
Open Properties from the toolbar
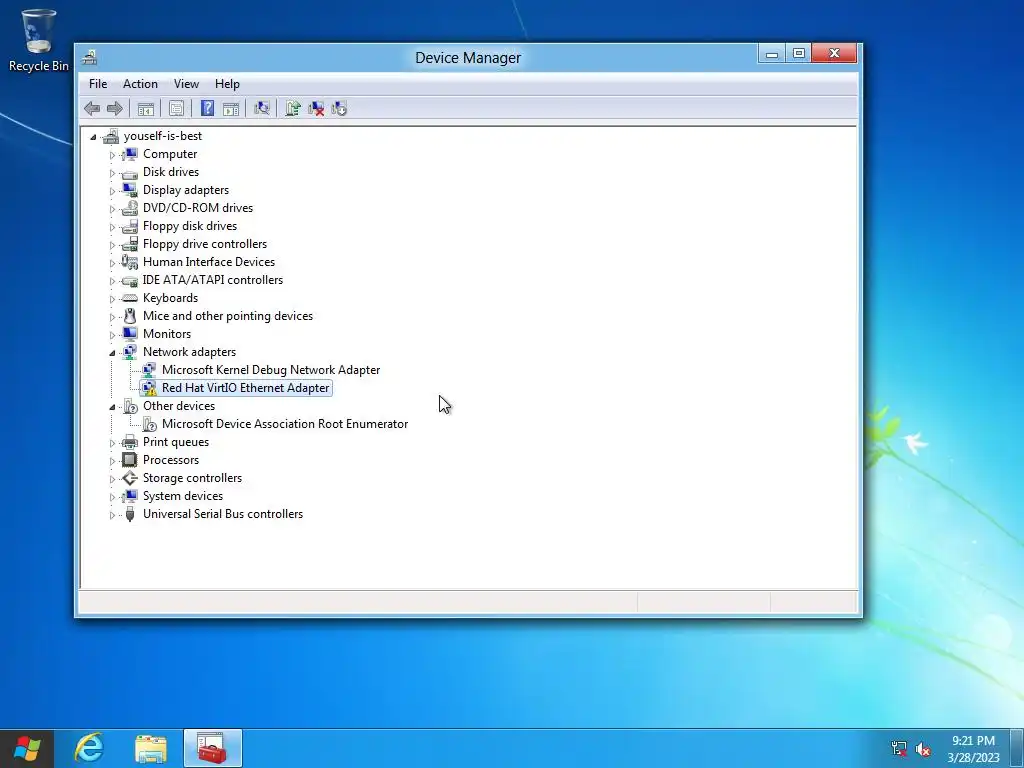coord(176,108)
